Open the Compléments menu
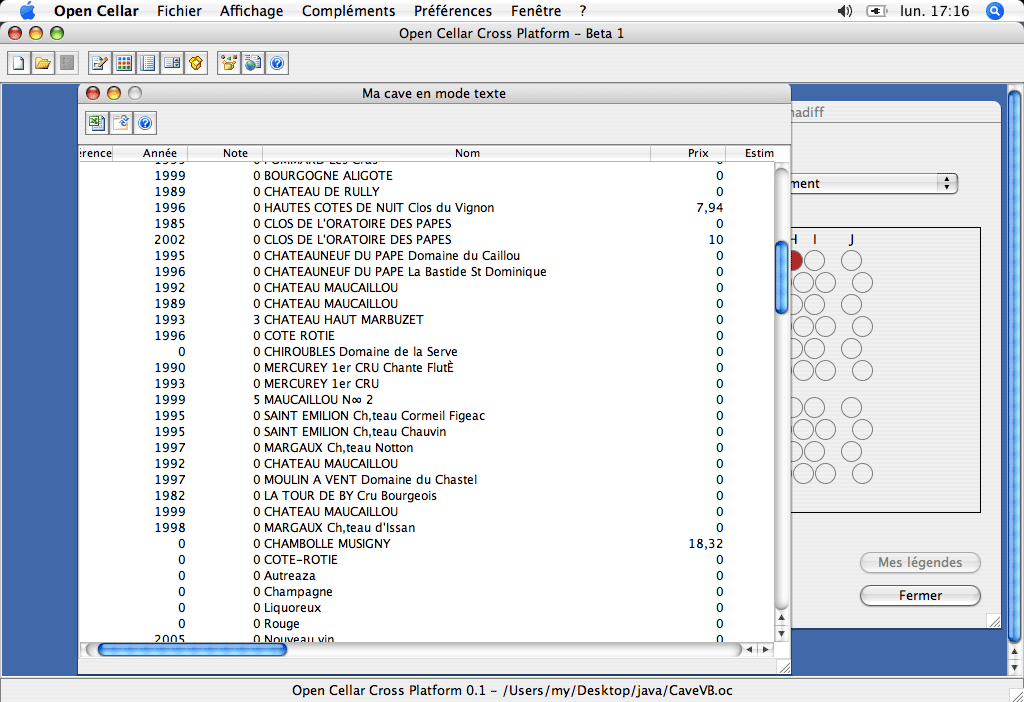 tap(348, 11)
